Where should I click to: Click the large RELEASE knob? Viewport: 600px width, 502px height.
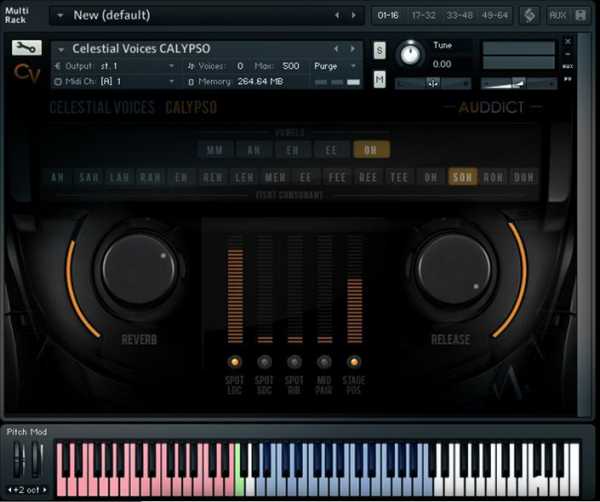(x=453, y=269)
